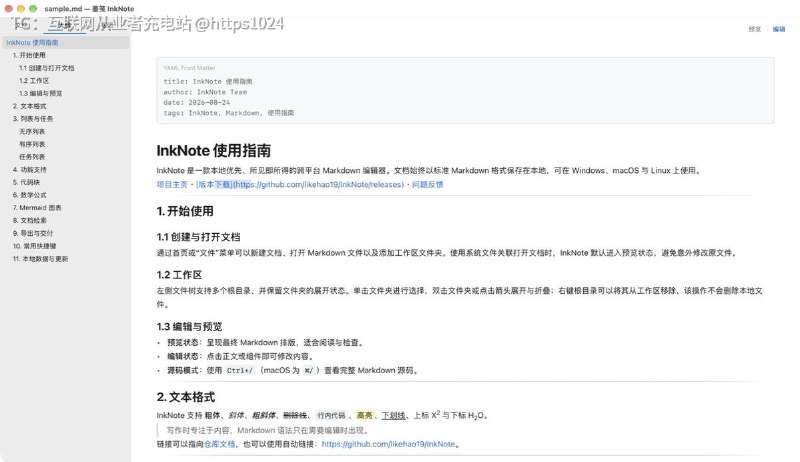Switch to 编辑 edit mode
This screenshot has height=462, width=800.
point(779,29)
